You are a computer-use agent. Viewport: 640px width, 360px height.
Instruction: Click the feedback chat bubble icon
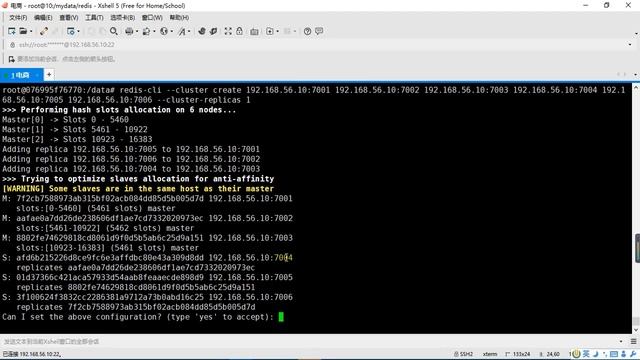(x=319, y=31)
